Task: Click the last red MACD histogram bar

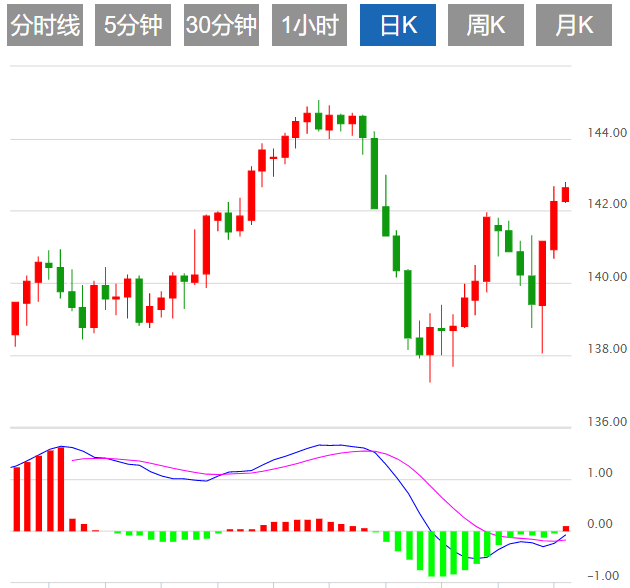Action: tap(566, 529)
